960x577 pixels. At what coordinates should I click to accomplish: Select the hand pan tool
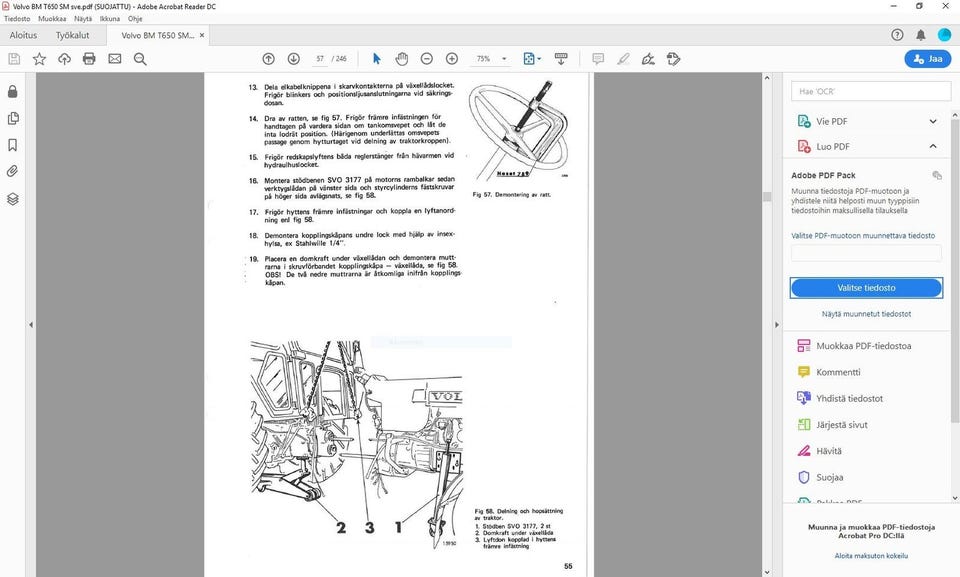coord(401,59)
